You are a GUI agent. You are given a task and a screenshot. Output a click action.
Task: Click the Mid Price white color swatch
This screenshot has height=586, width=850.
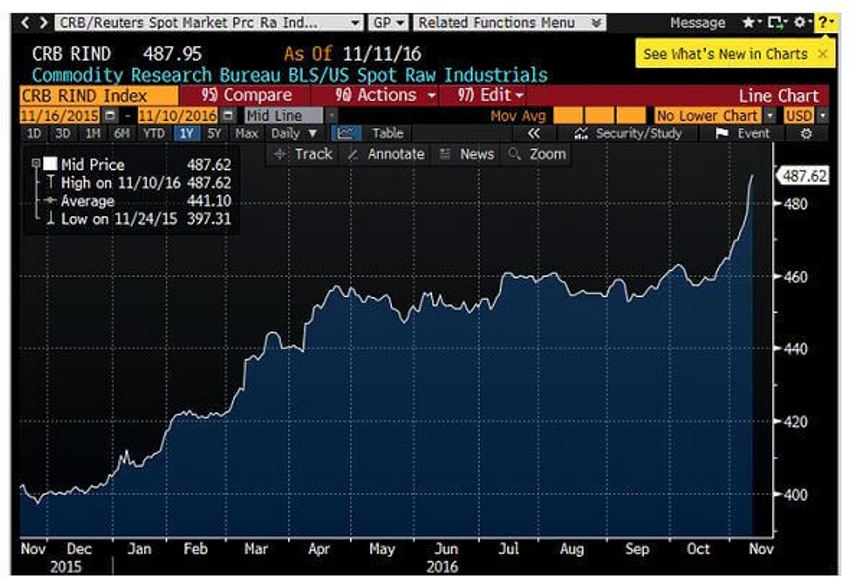(x=50, y=164)
